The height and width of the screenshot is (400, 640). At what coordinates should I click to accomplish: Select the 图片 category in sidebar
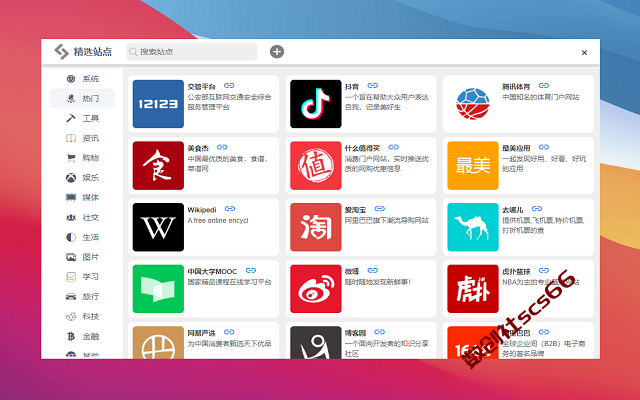click(x=82, y=257)
